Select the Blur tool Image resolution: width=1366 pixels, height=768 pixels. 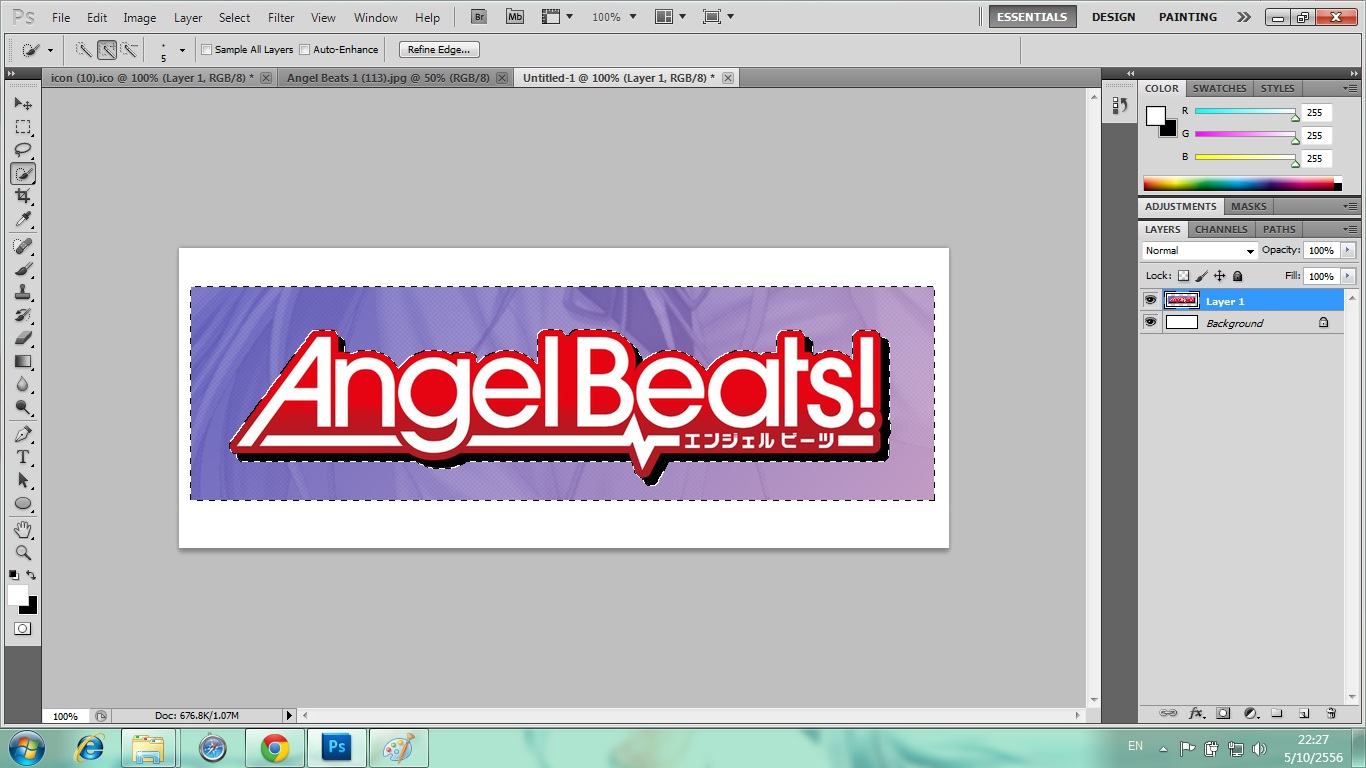pos(23,384)
